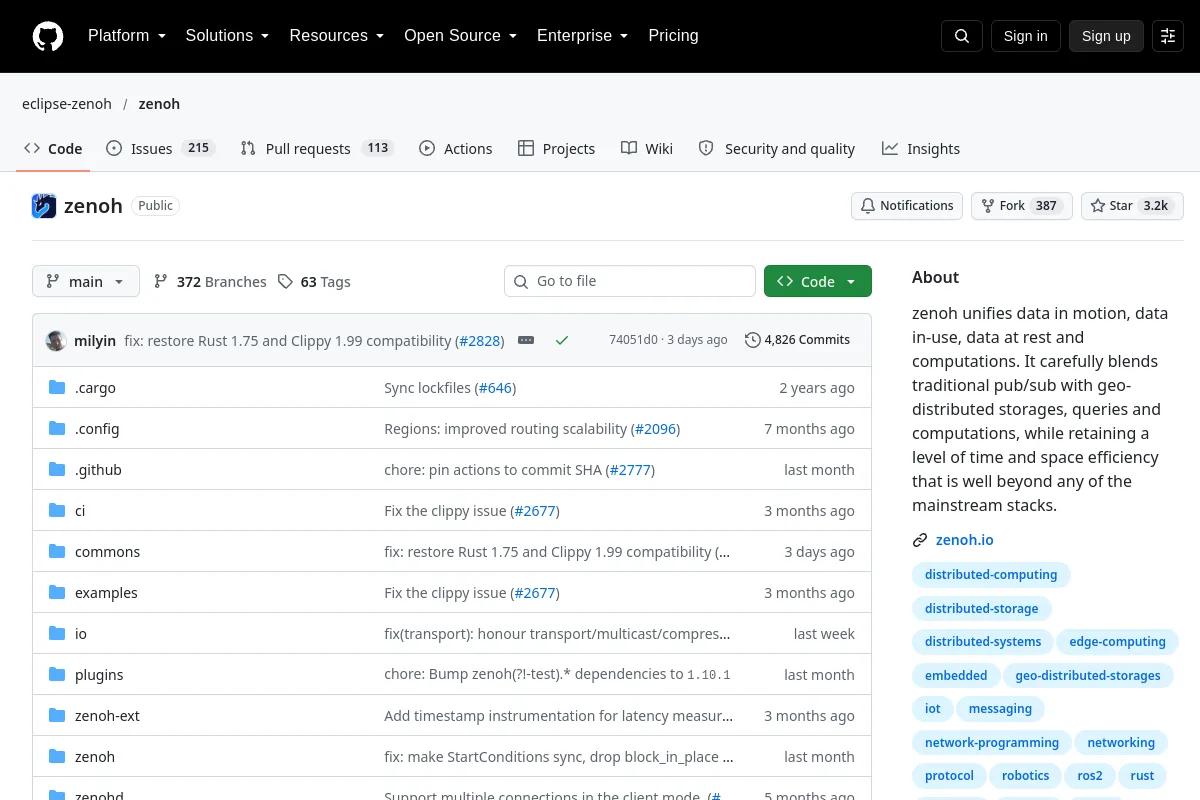Image resolution: width=1200 pixels, height=800 pixels.
Task: Switch to the Issues tab
Action: [x=160, y=149]
